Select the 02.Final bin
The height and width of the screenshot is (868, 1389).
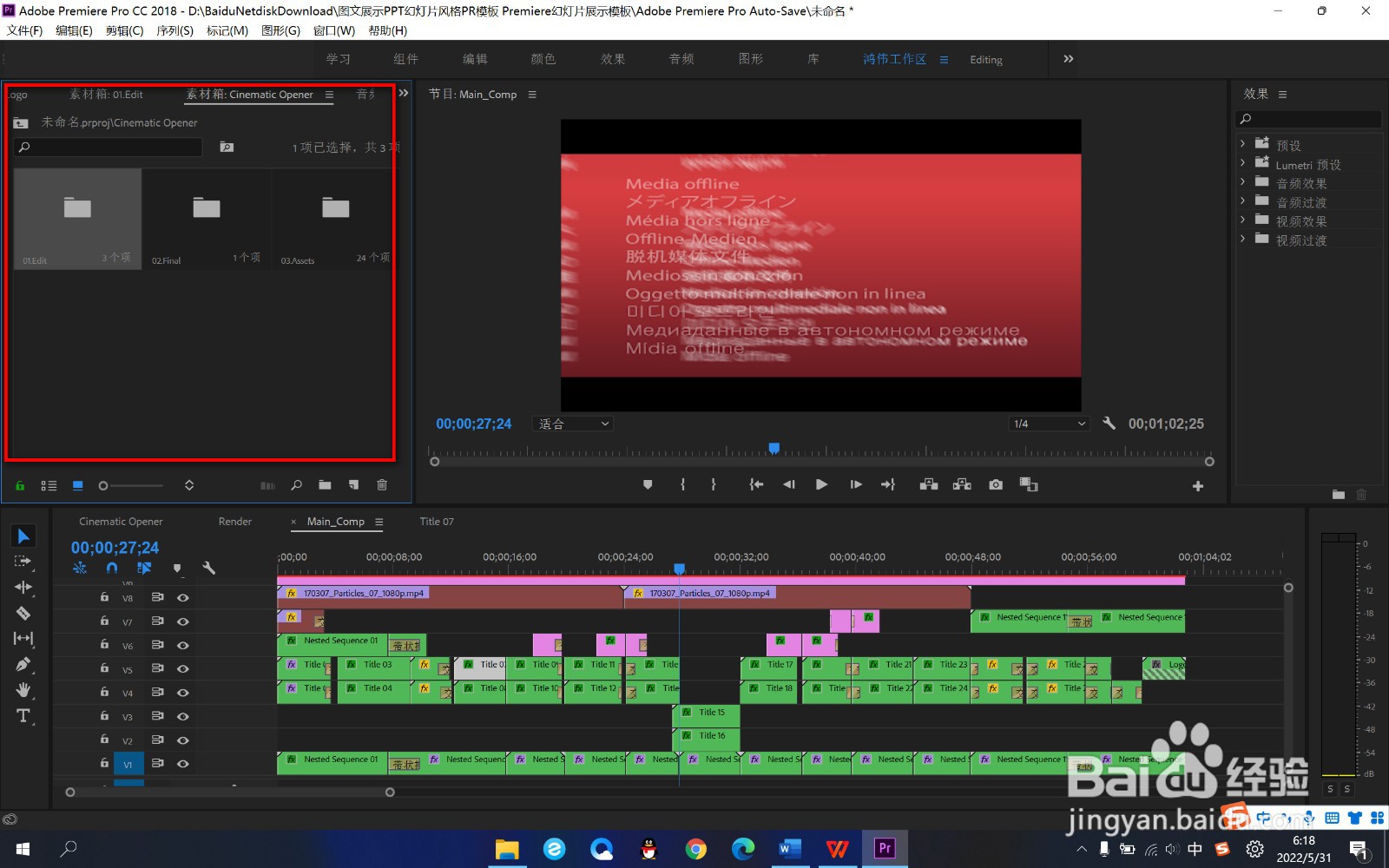(x=207, y=219)
